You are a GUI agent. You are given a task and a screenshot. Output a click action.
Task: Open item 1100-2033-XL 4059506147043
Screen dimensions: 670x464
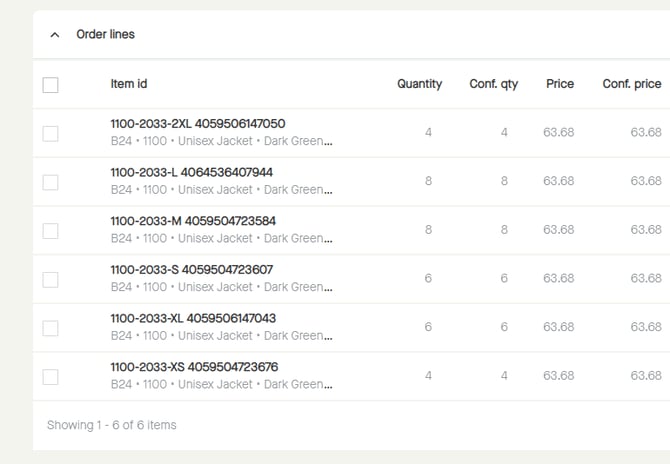193,318
